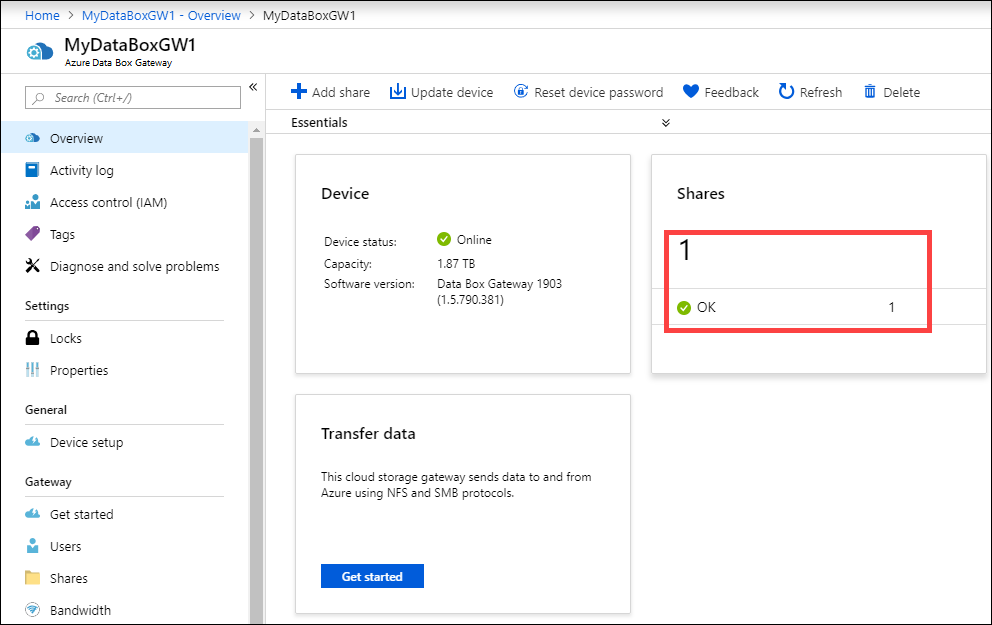
Task: Click the Refresh circular arrow icon
Action: pyautogui.click(x=786, y=92)
